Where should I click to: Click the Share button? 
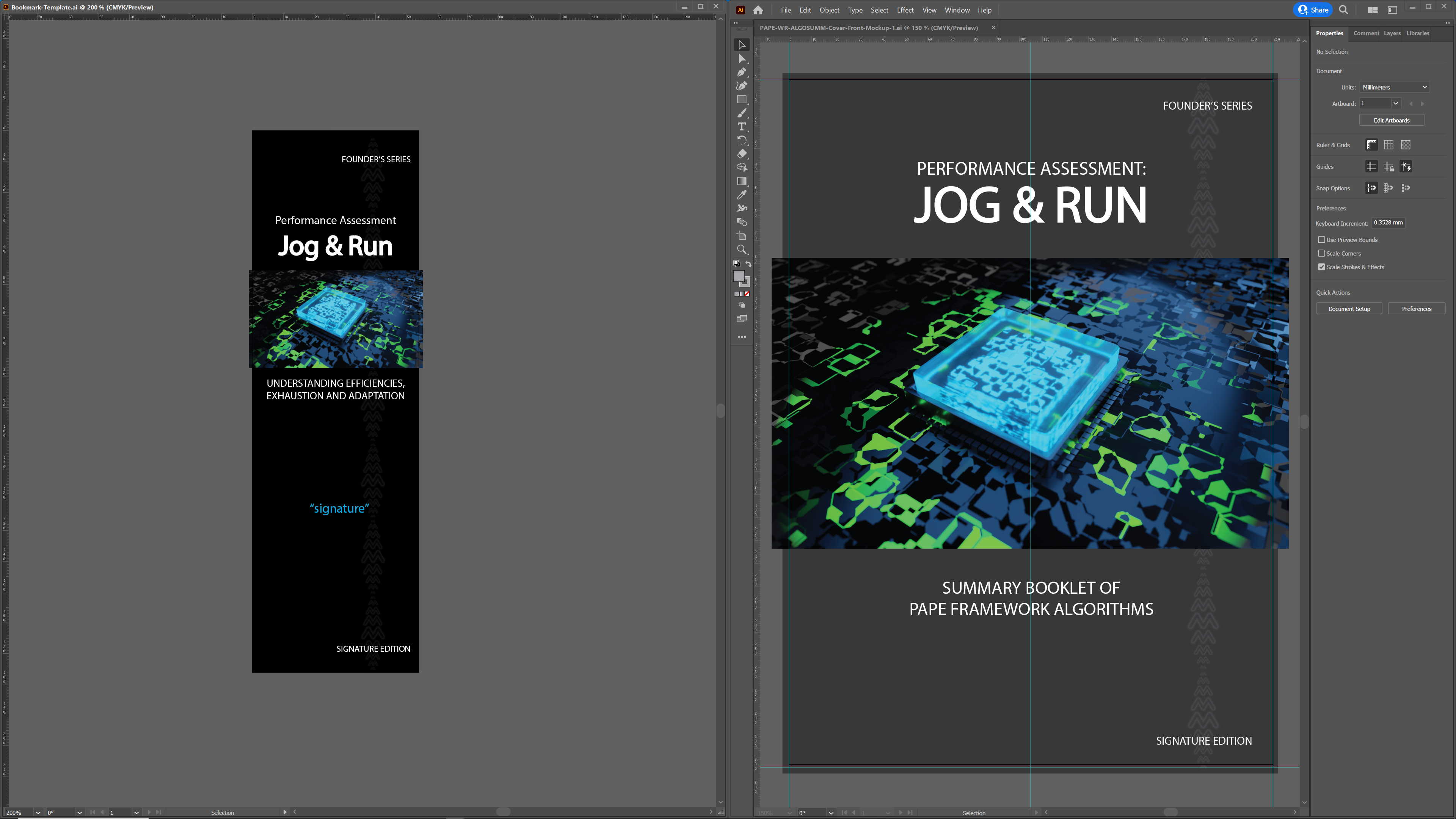(x=1313, y=9)
